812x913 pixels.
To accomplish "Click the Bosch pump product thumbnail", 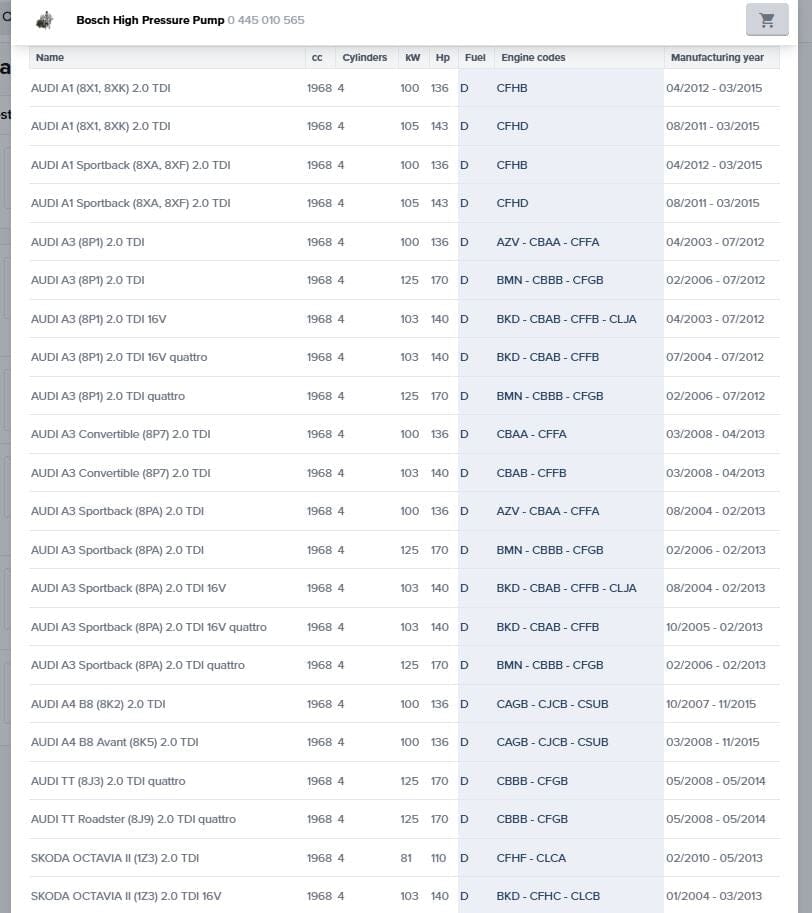I will coord(44,20).
